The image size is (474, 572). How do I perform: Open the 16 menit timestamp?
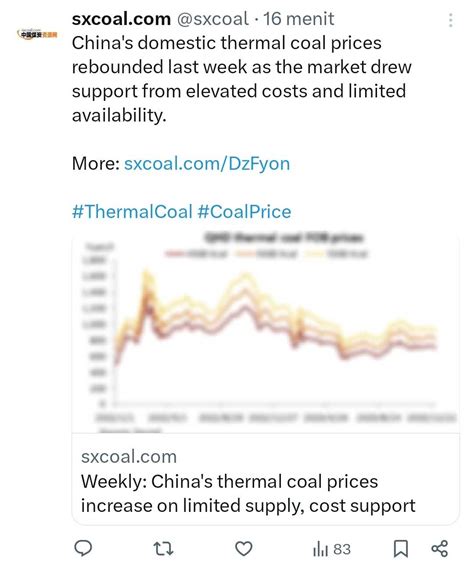pos(299,19)
